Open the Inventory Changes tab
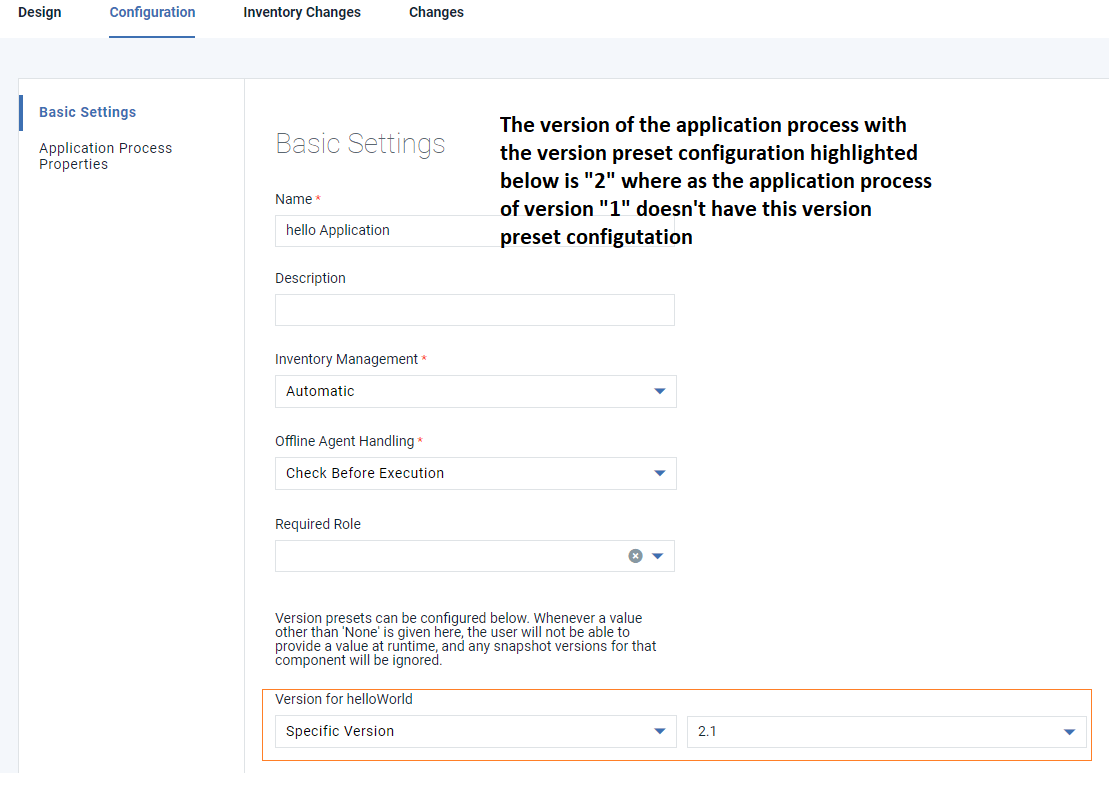The width and height of the screenshot is (1109, 787). [x=302, y=13]
